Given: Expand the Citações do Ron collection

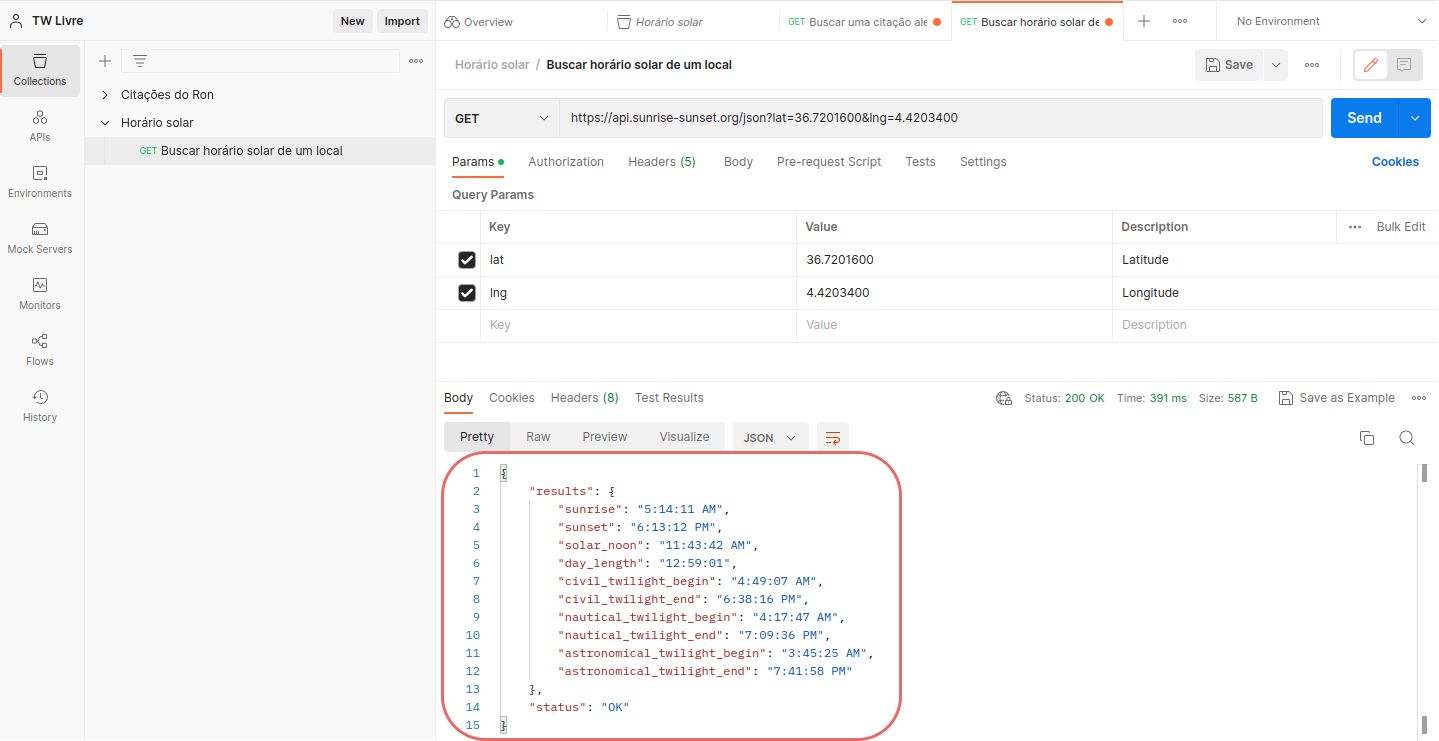Looking at the screenshot, I should coord(105,95).
